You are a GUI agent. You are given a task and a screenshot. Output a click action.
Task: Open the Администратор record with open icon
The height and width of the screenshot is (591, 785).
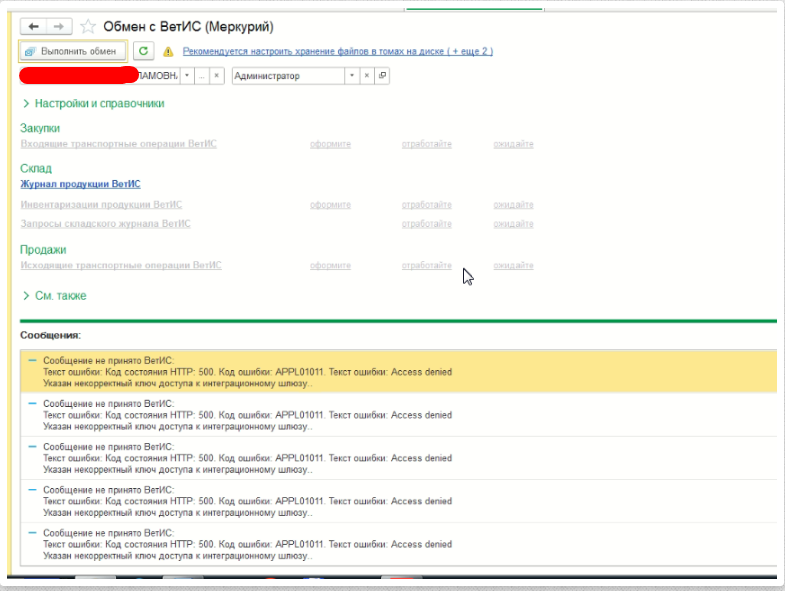click(382, 76)
